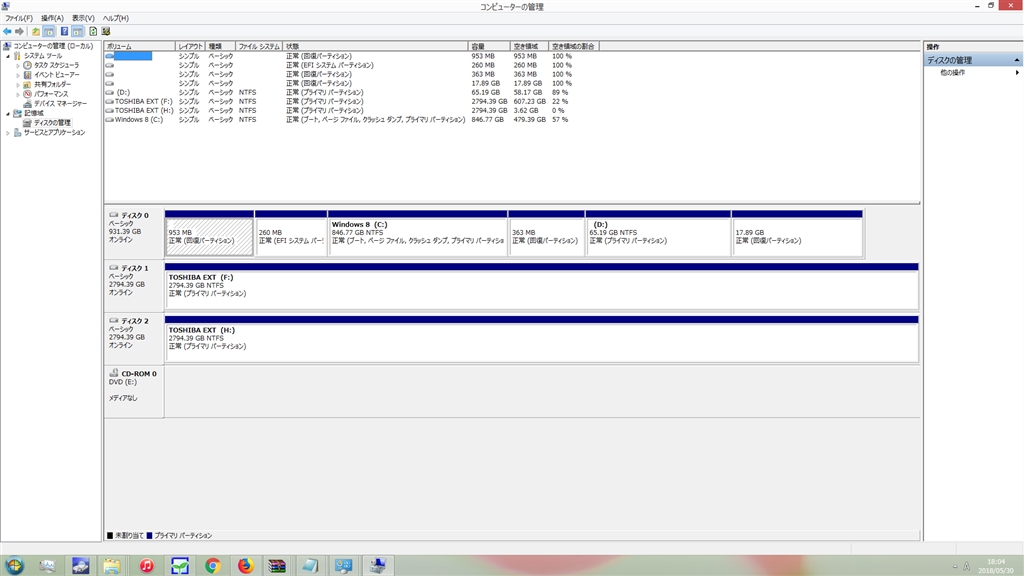This screenshot has width=1024, height=576.
Task: Click the Up one level folder icon
Action: [x=36, y=31]
